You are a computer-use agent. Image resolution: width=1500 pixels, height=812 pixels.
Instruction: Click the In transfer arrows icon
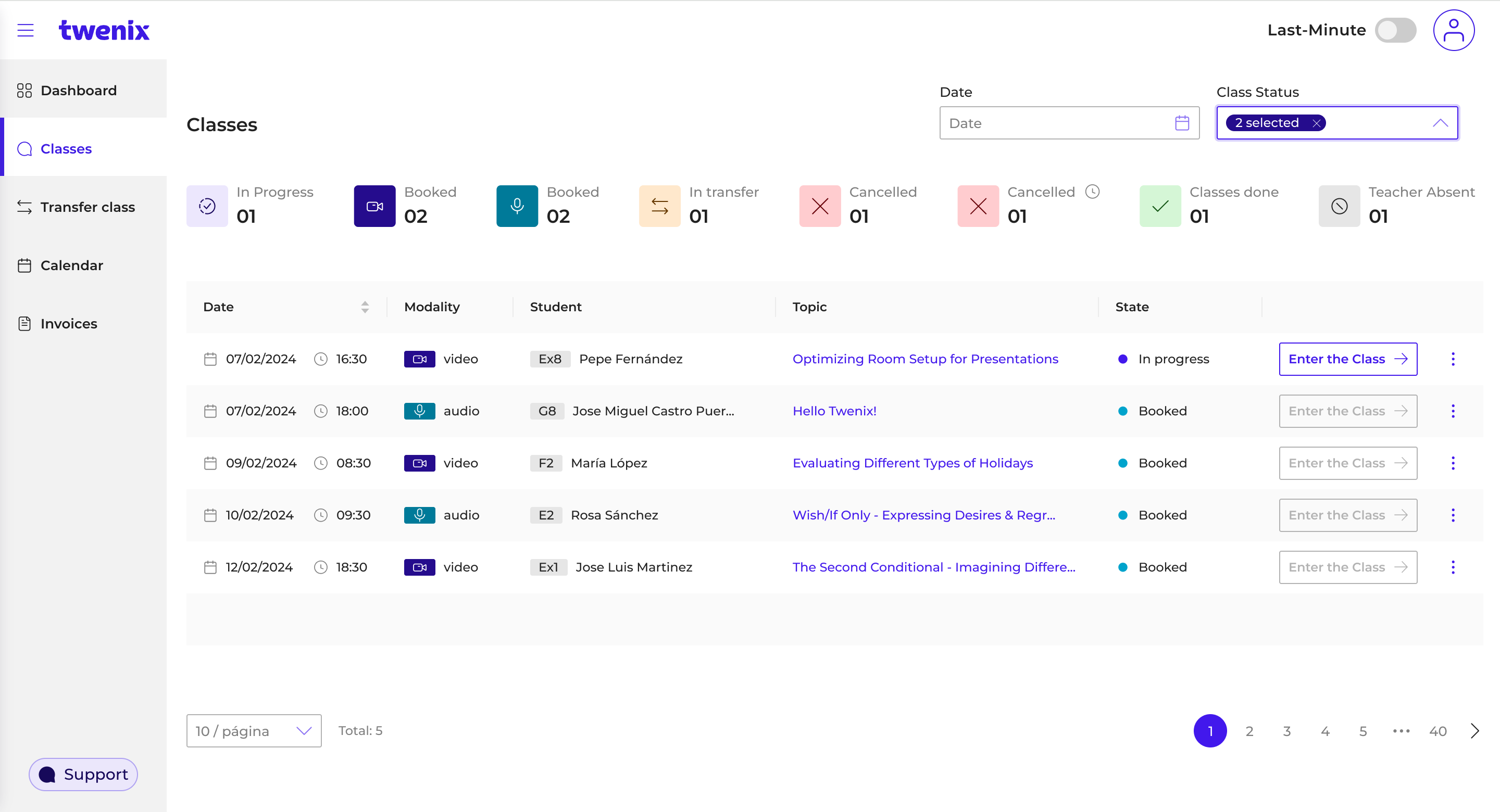click(x=660, y=206)
